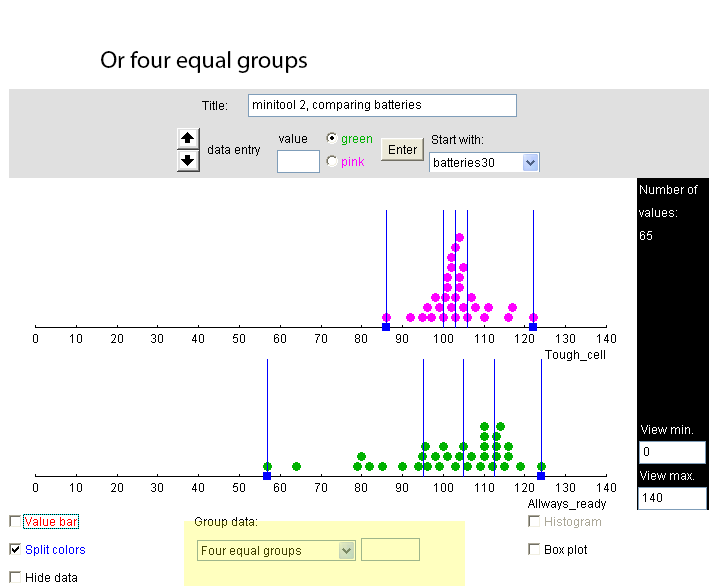715x586 pixels.
Task: Click the Allways_ready axis label
Action: (x=567, y=504)
